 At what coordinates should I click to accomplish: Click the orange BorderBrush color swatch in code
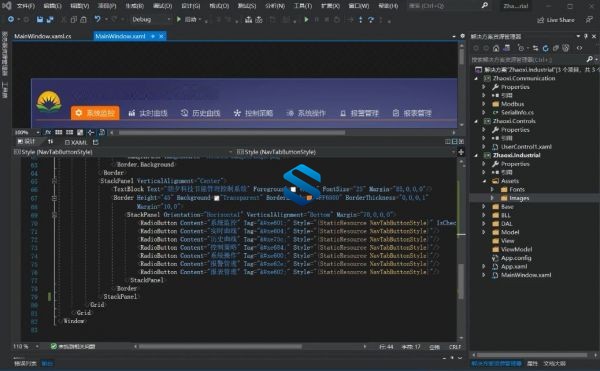click(x=309, y=198)
